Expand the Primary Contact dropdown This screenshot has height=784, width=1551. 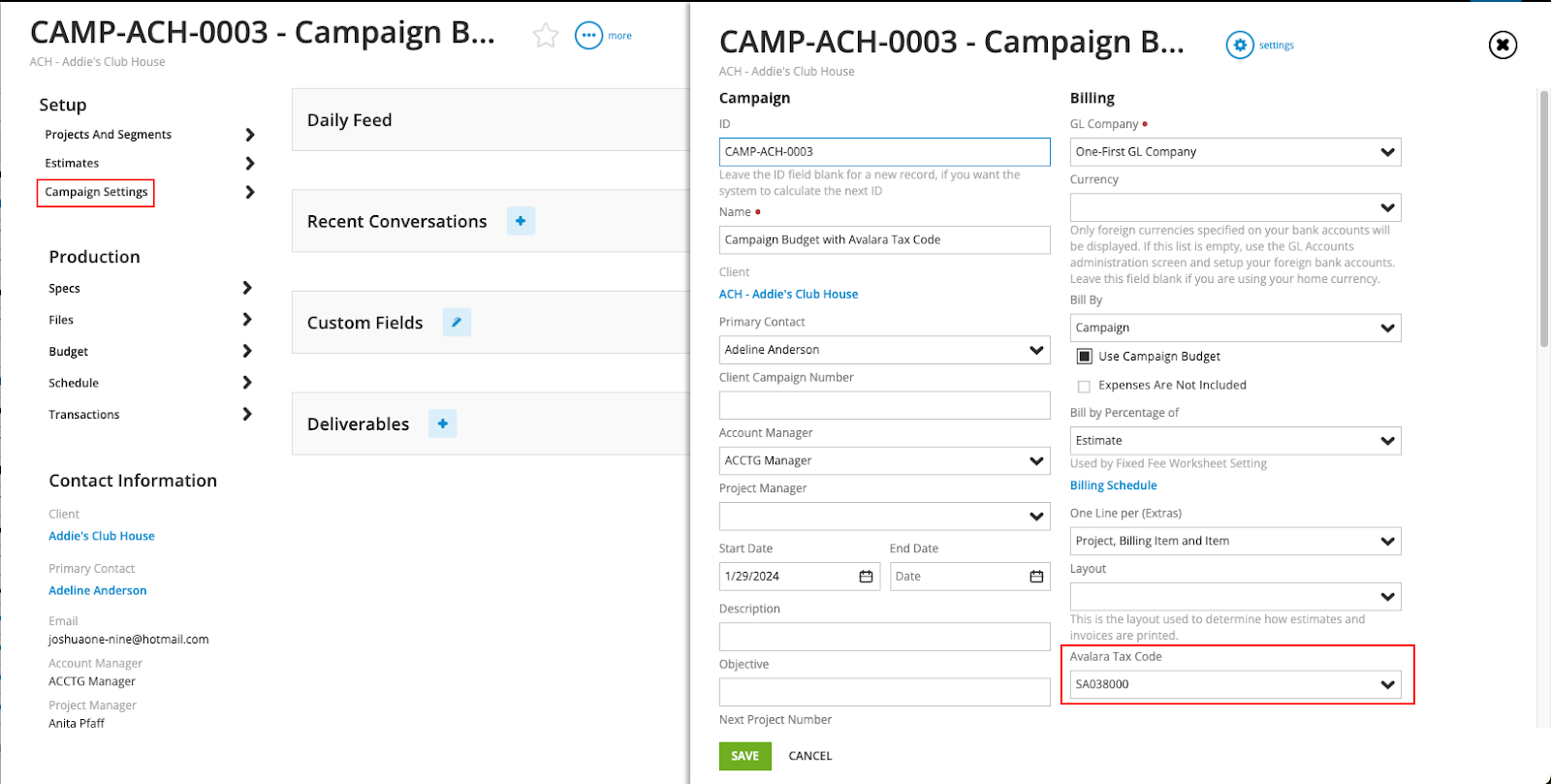[x=1036, y=350]
